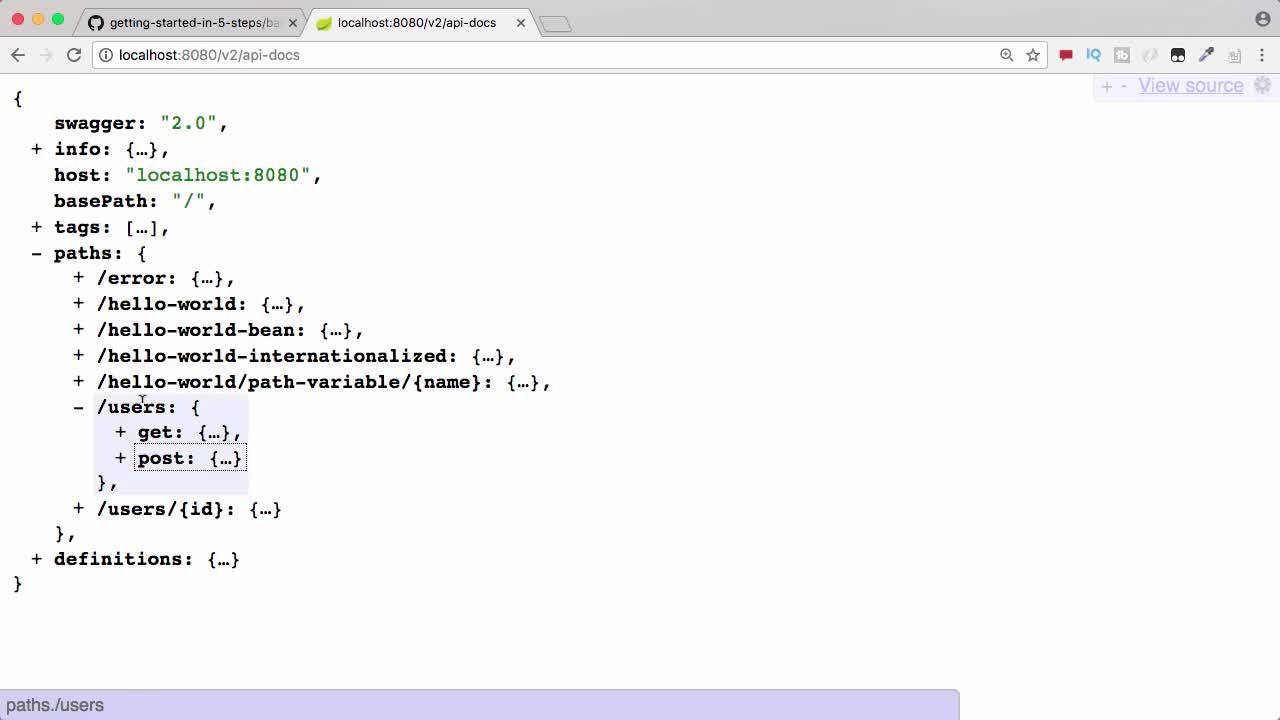Expand the definitions node
The image size is (1280, 720).
(36, 559)
